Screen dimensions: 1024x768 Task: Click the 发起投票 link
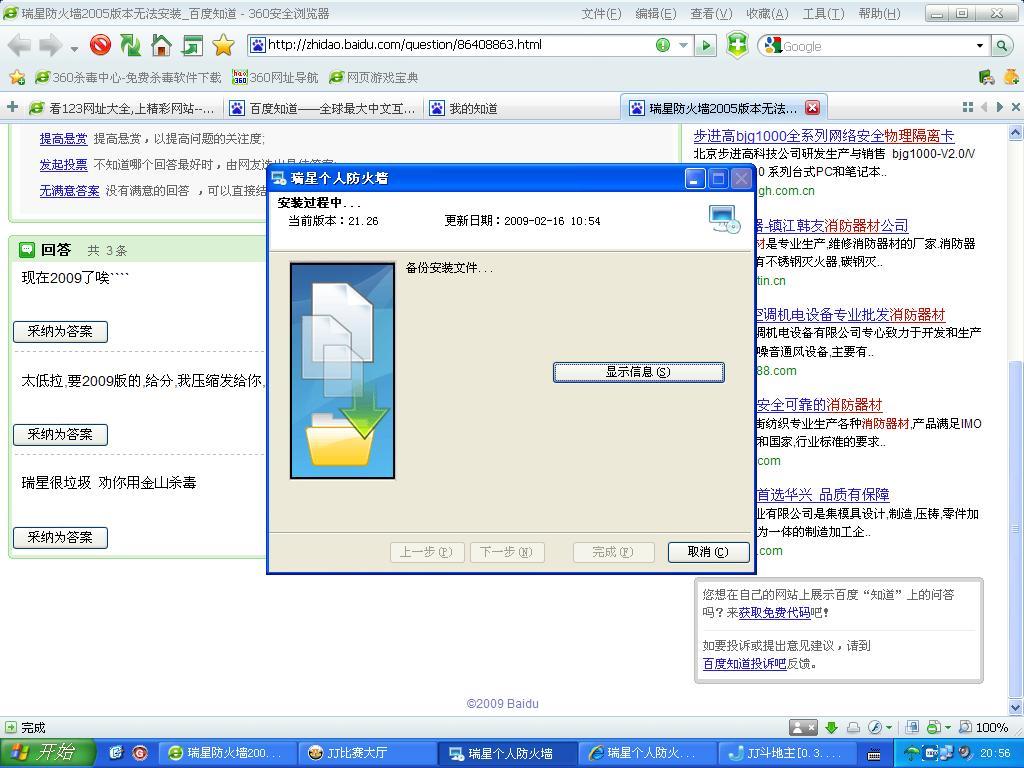coord(63,165)
